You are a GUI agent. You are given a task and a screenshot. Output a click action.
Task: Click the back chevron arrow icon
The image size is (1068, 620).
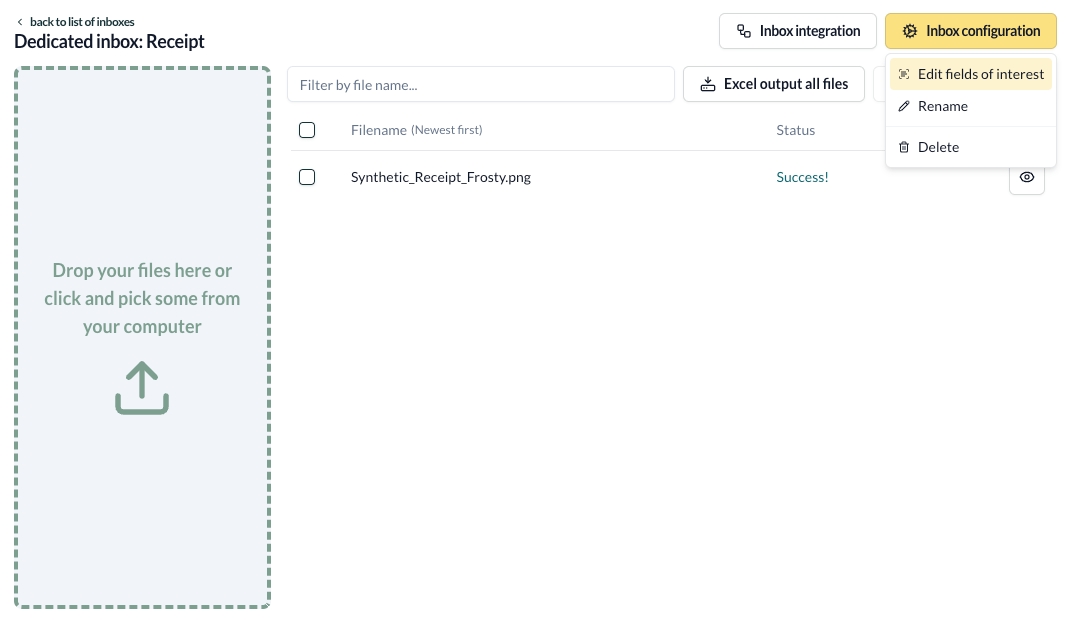pyautogui.click(x=20, y=22)
